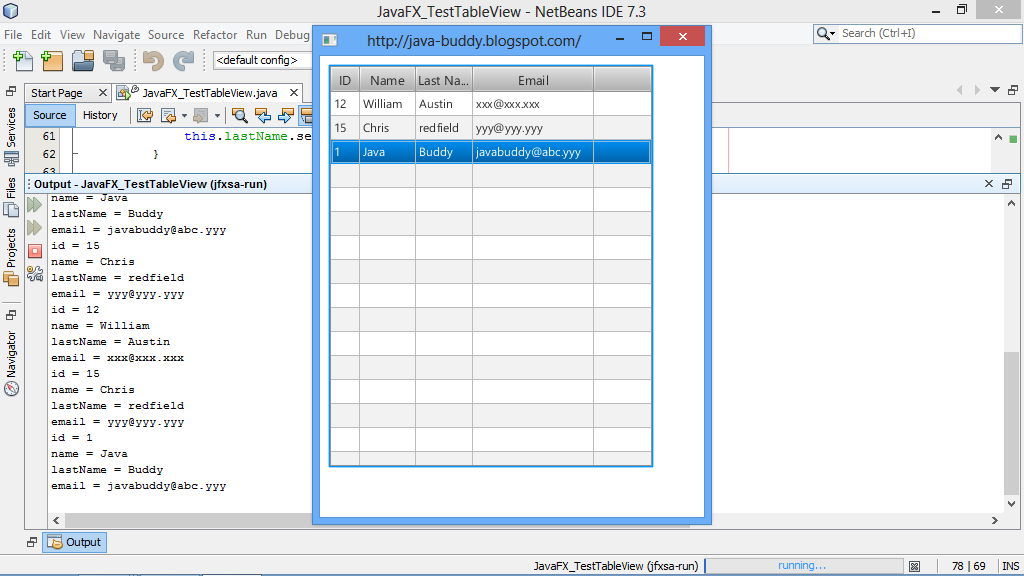Viewport: 1024px width, 576px height.
Task: Click the Redo arrow icon
Action: tap(184, 61)
